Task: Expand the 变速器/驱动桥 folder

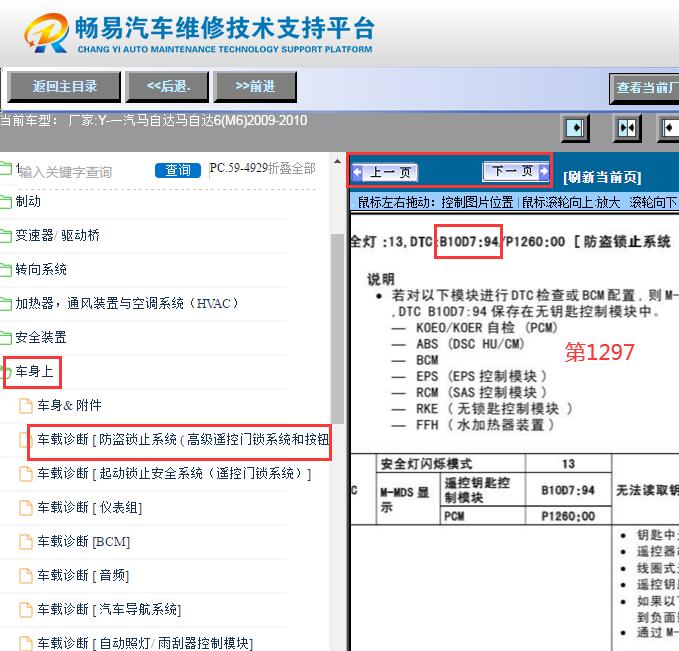Action: click(x=57, y=235)
